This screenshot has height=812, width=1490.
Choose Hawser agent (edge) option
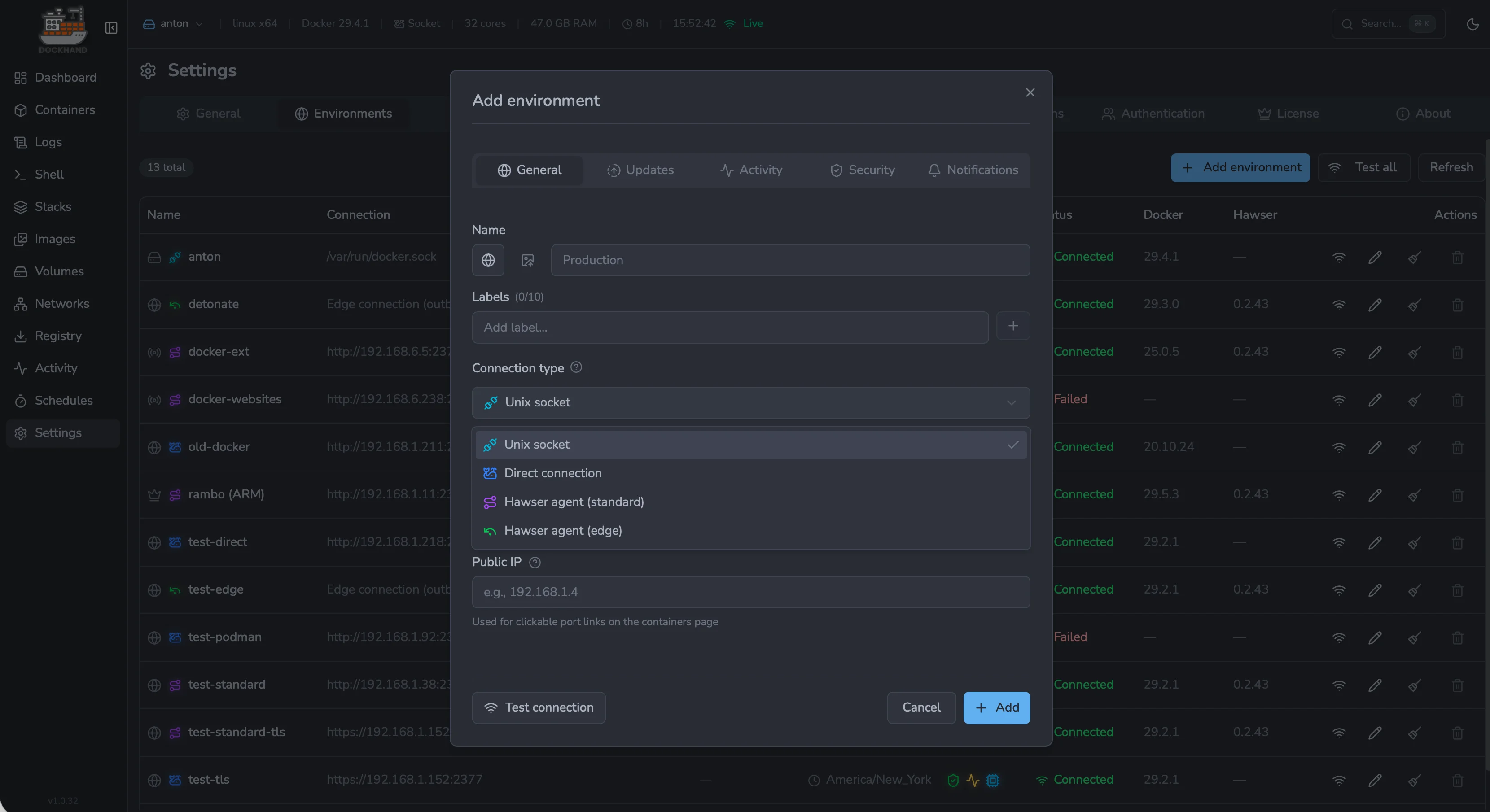tap(751, 530)
